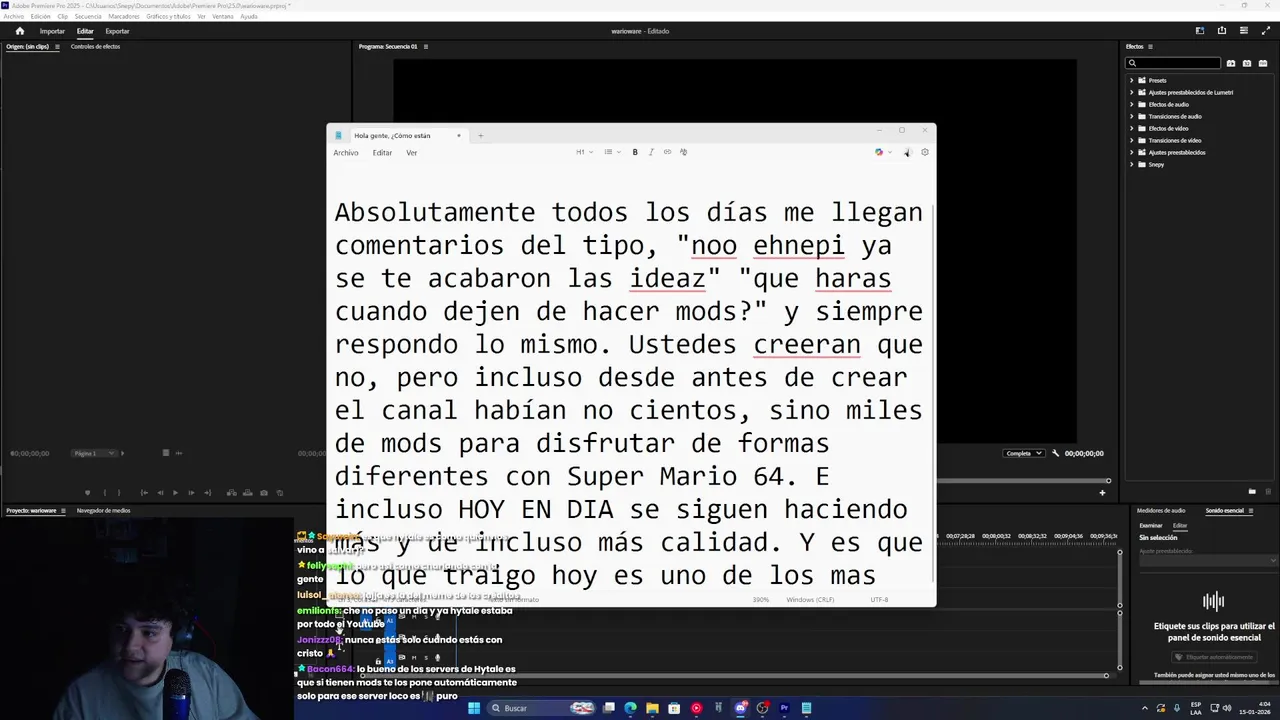This screenshot has height=720, width=1280.
Task: Open Notepad list style dropdown
Action: pyautogui.click(x=612, y=152)
